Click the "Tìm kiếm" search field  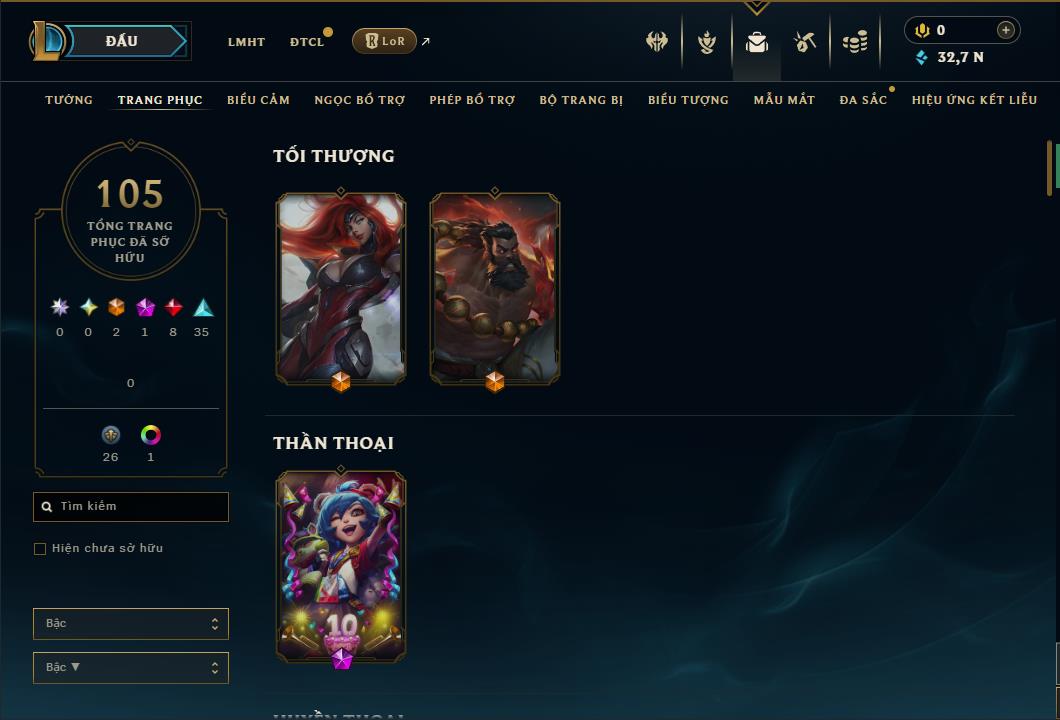(x=131, y=506)
